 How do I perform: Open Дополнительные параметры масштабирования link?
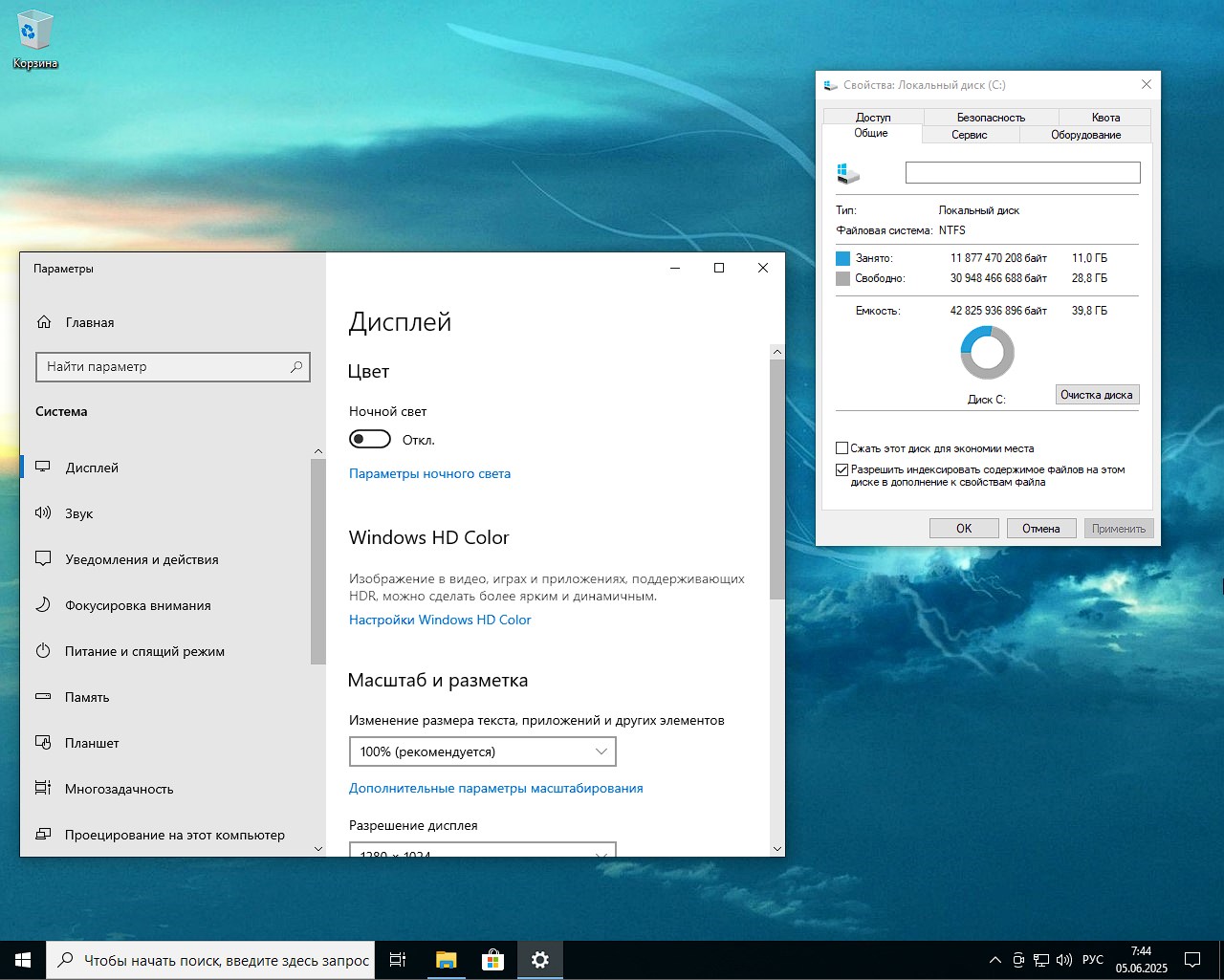point(495,788)
